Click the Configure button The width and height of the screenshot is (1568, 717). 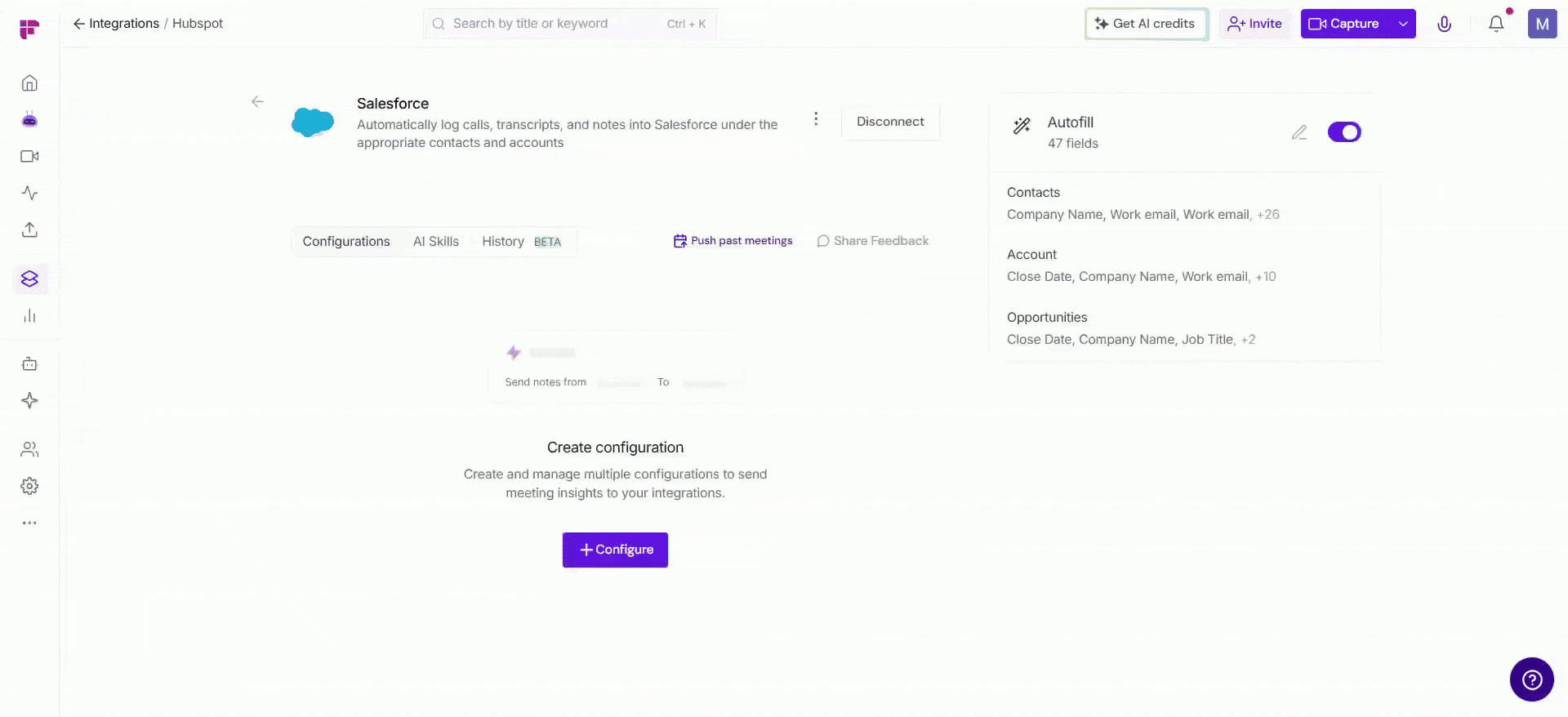(615, 550)
